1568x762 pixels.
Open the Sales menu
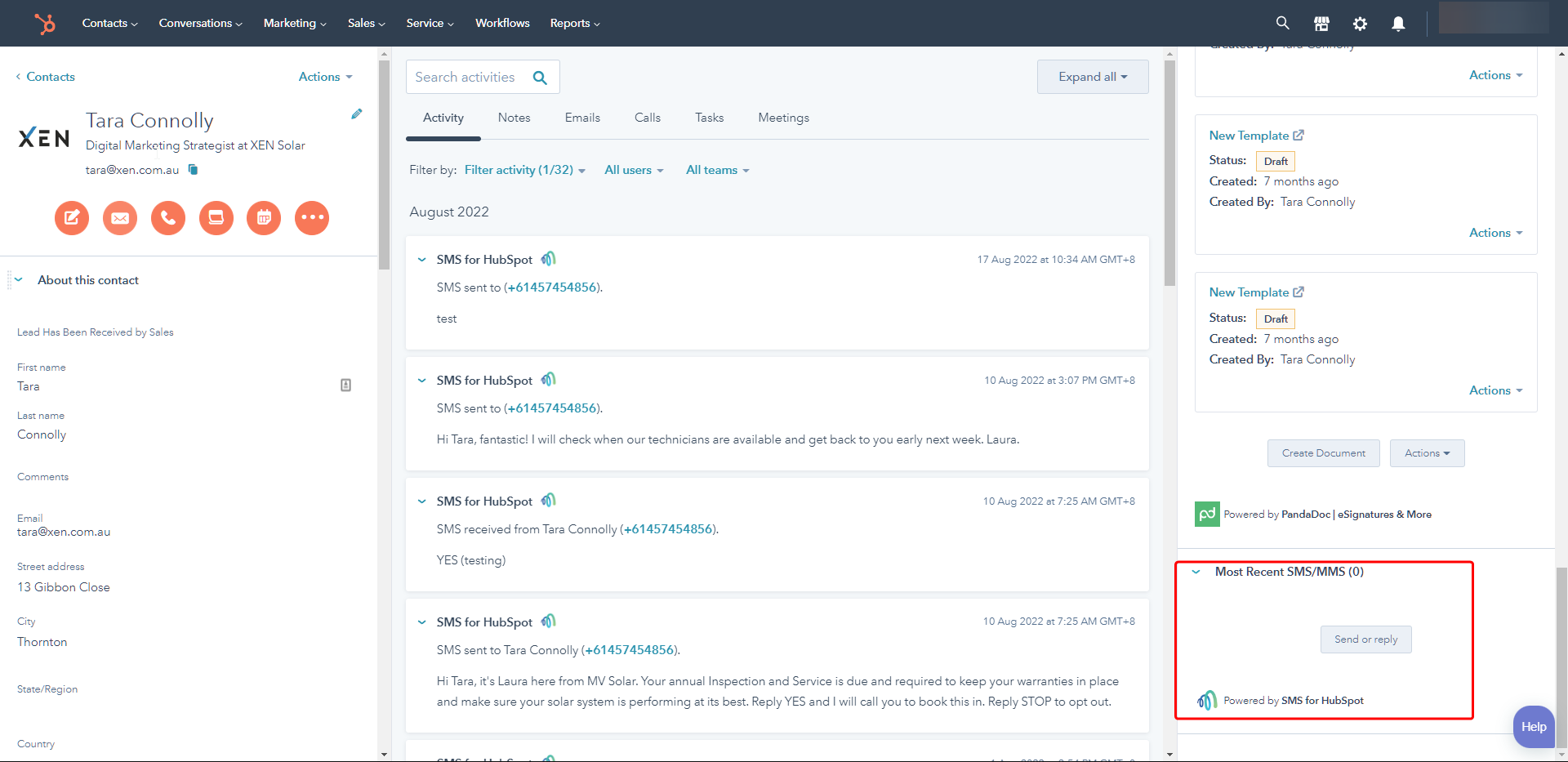(x=366, y=23)
